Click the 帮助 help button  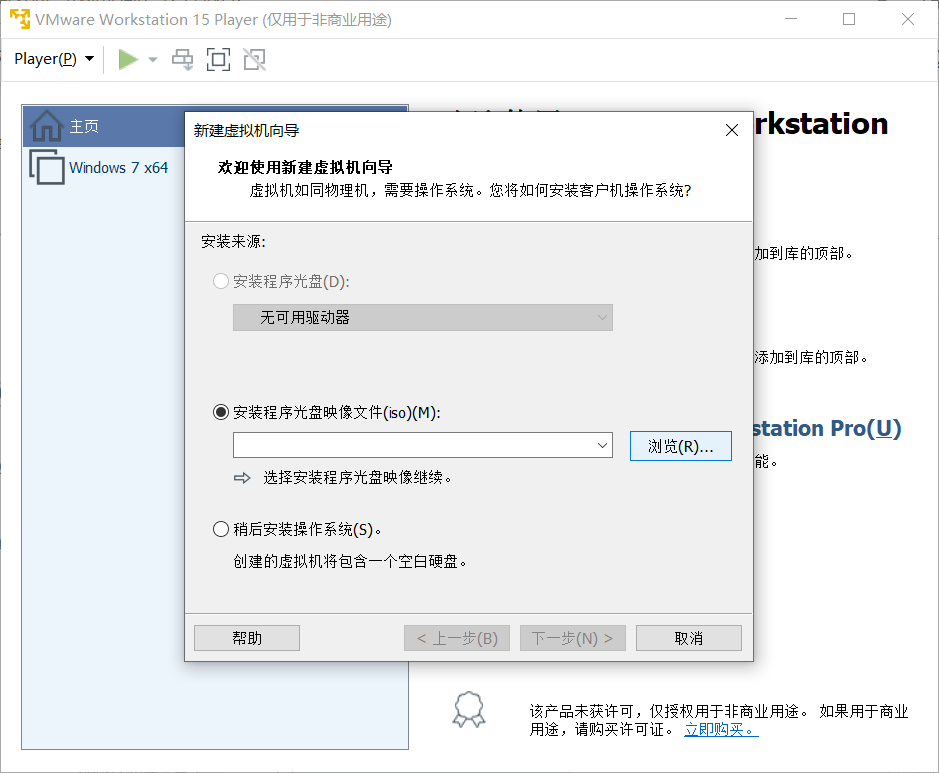247,638
